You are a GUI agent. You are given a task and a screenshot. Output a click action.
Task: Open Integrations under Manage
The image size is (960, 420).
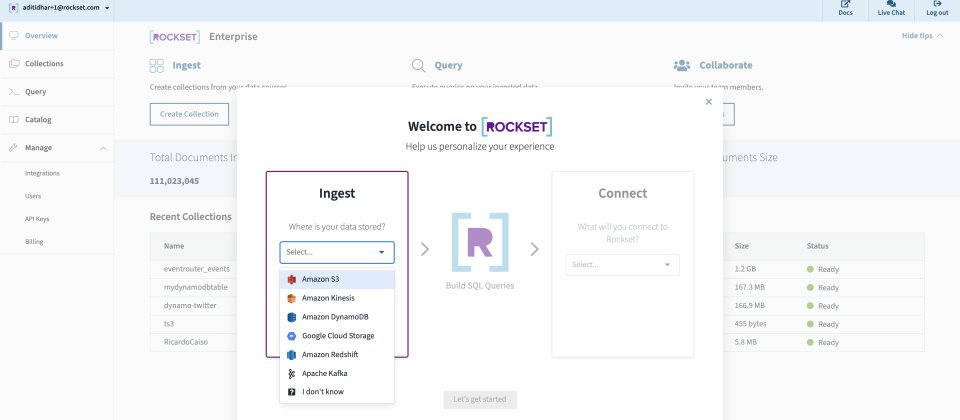tap(42, 173)
